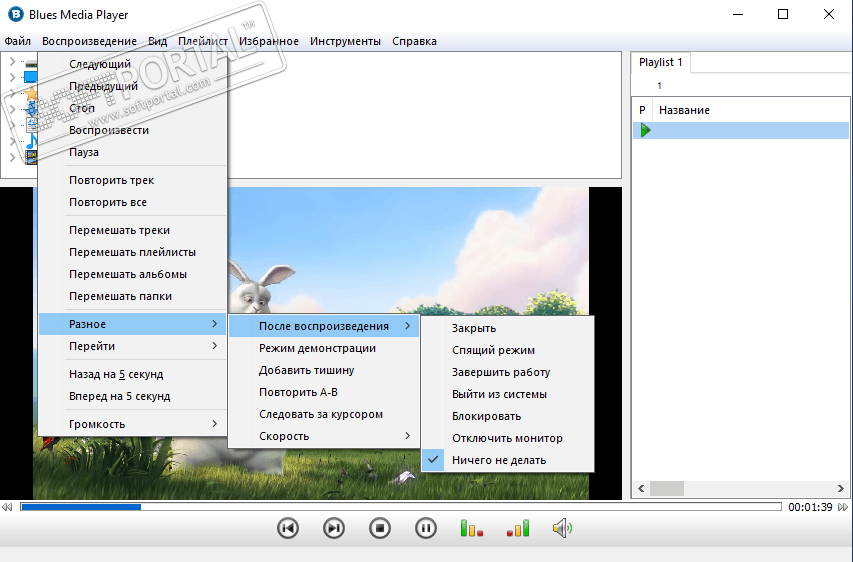
Task: Click the Pause round button
Action: tap(425, 528)
